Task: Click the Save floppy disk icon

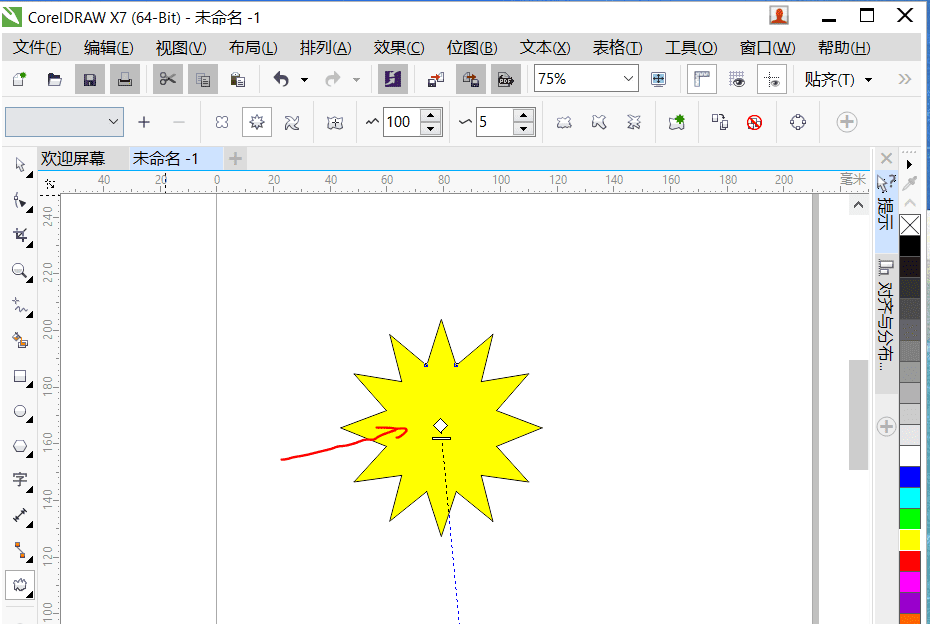Action: pos(90,79)
